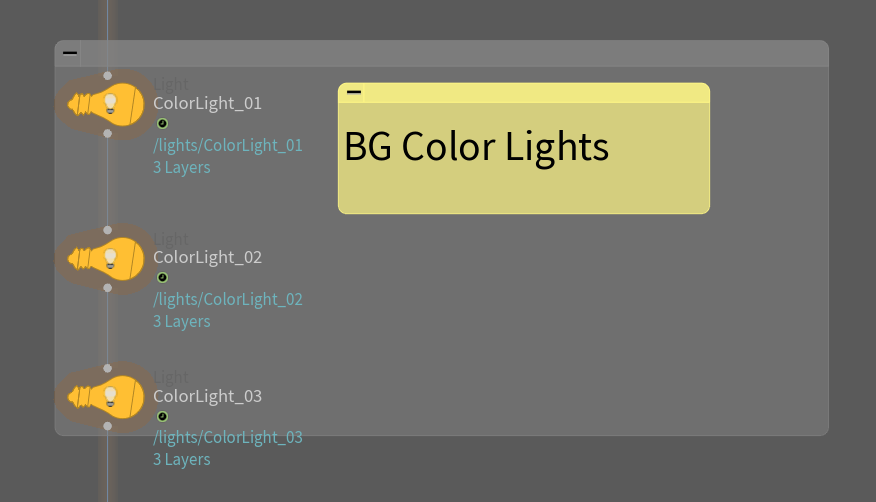Open the /lights/ColorLight_01 path link
The width and height of the screenshot is (876, 502).
(x=227, y=145)
